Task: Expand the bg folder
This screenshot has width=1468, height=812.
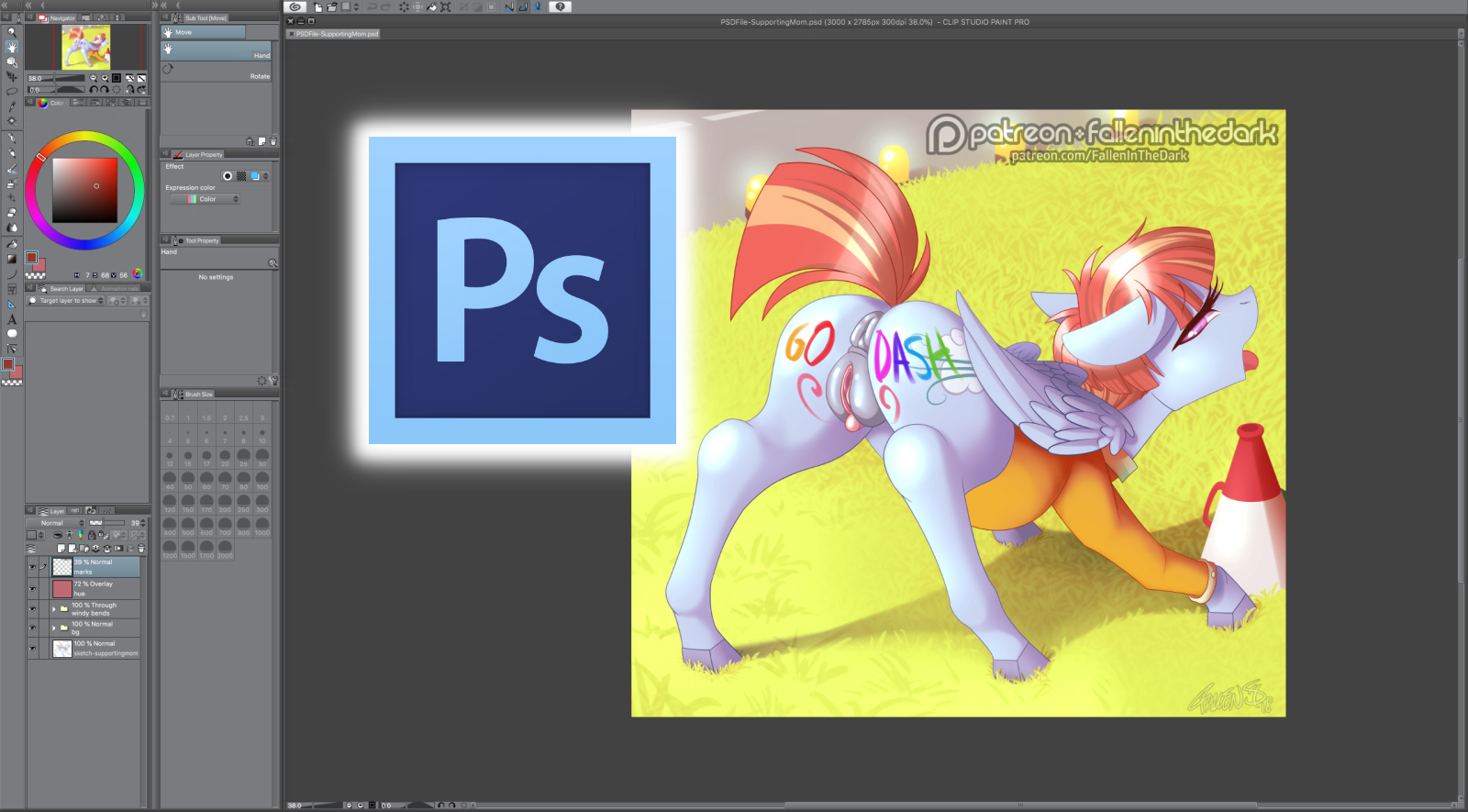Action: 54,628
